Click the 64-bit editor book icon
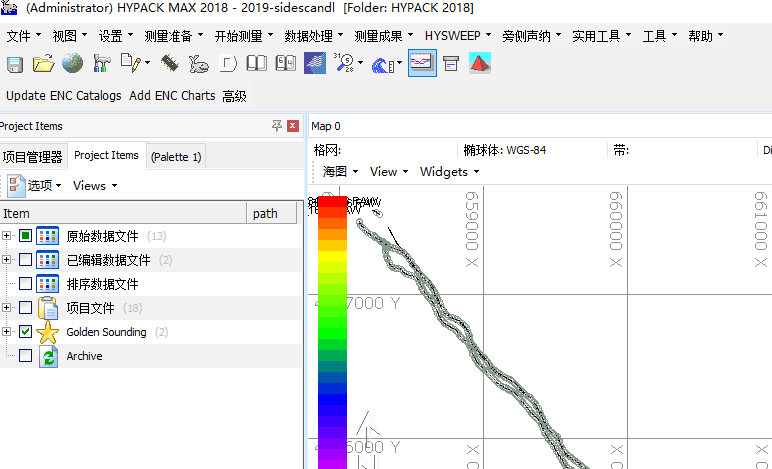Image resolution: width=772 pixels, height=469 pixels. click(286, 63)
